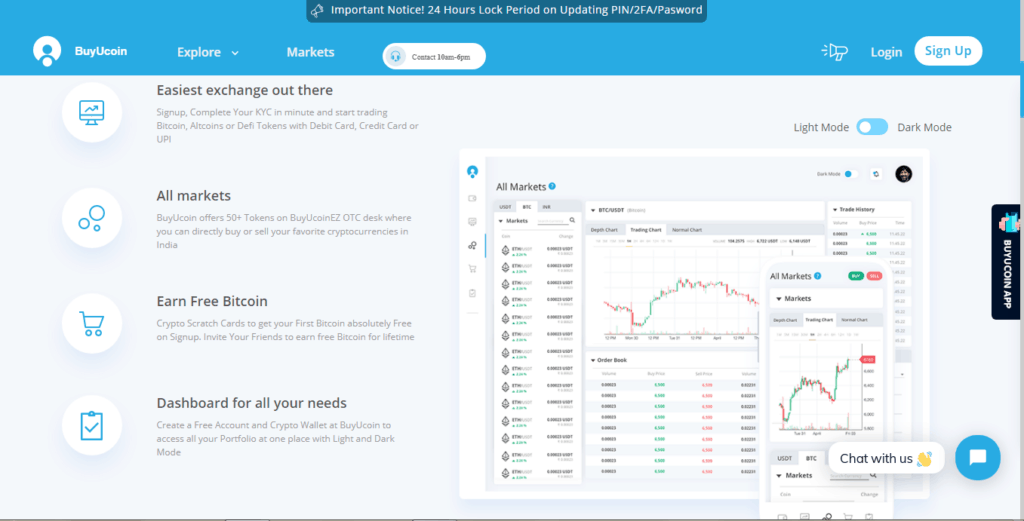Toggle the Dark Mode switch inside dashboard preview
The height and width of the screenshot is (521, 1024).
pos(850,174)
